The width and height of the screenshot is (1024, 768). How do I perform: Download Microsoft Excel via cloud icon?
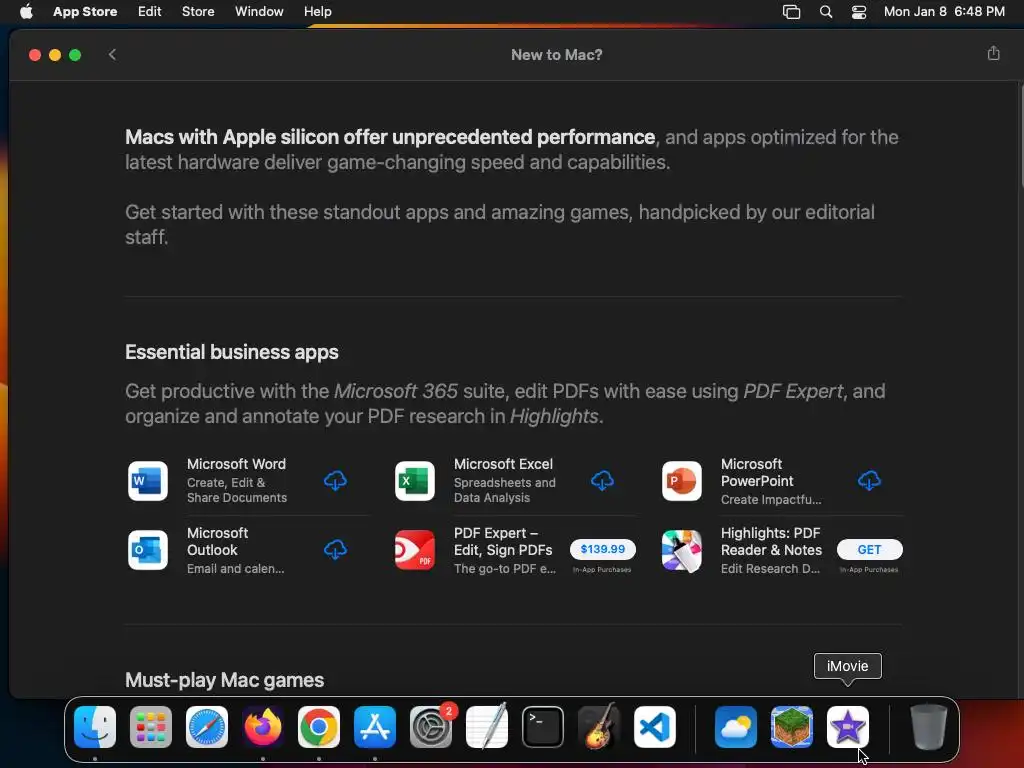click(602, 481)
